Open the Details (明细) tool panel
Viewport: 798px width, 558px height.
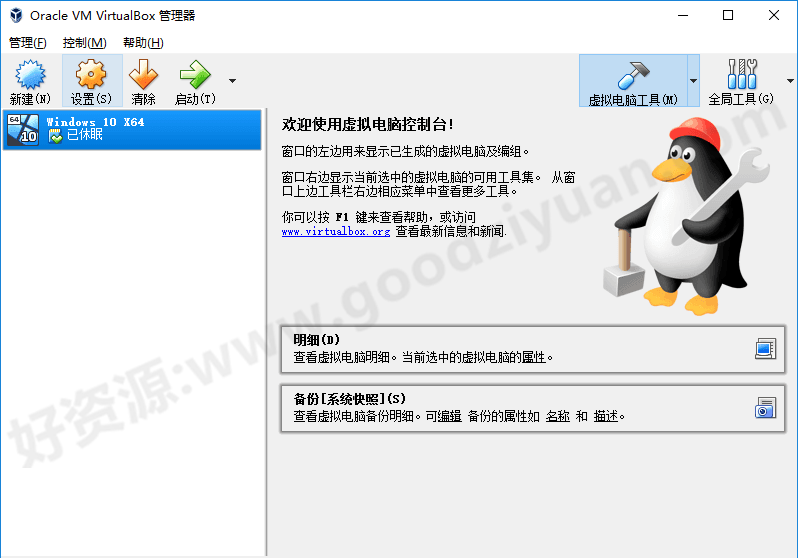click(532, 349)
